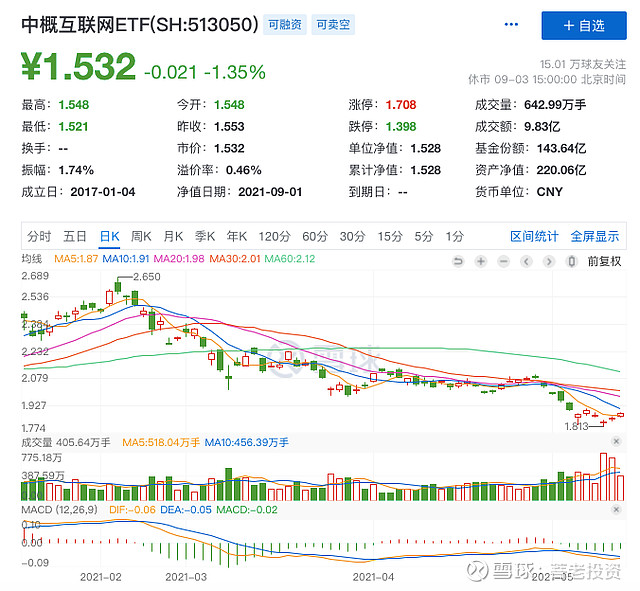The height and width of the screenshot is (591, 640).
Task: Open the three-dot more options menu
Action: 511,25
